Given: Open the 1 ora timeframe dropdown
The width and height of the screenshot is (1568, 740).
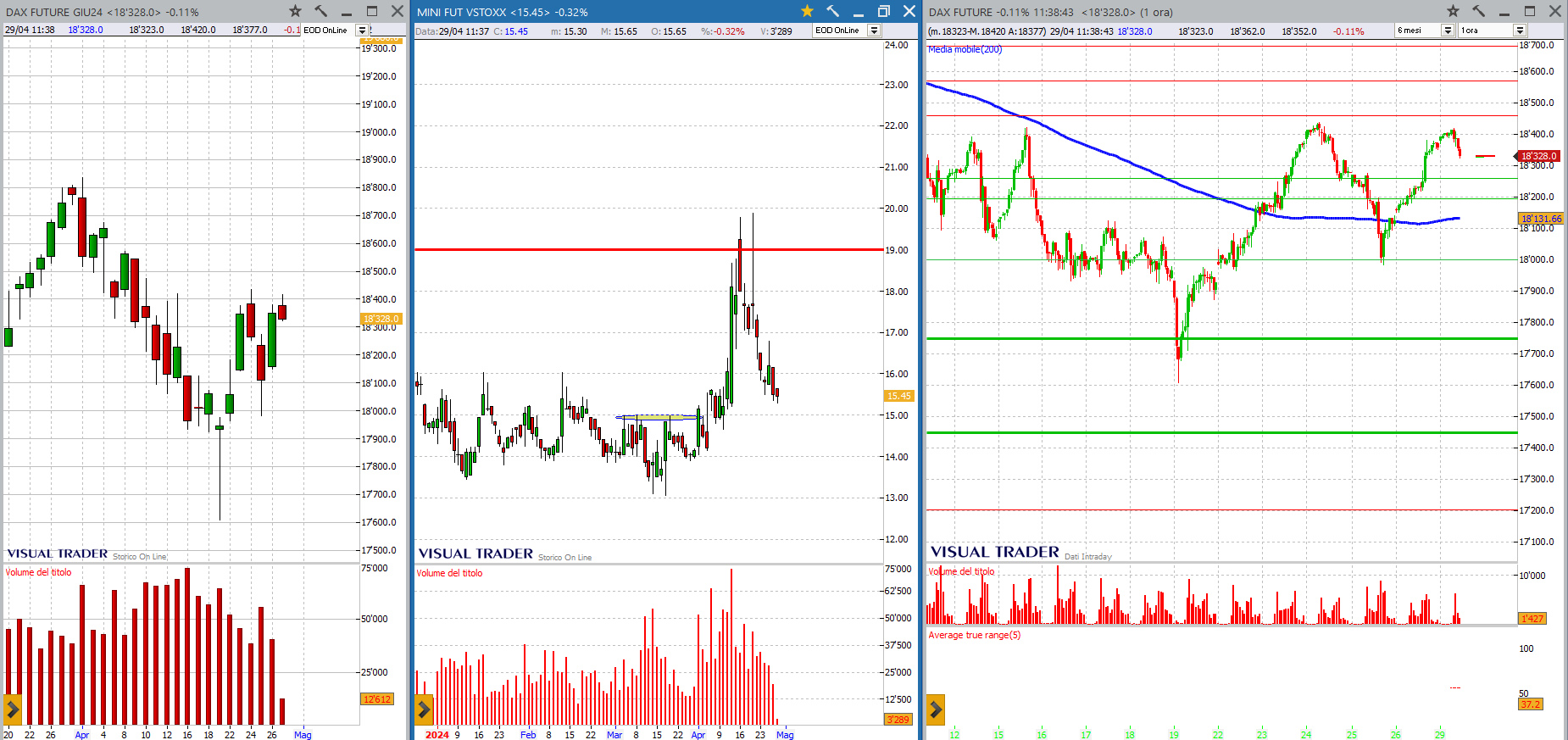Looking at the screenshot, I should (1520, 31).
